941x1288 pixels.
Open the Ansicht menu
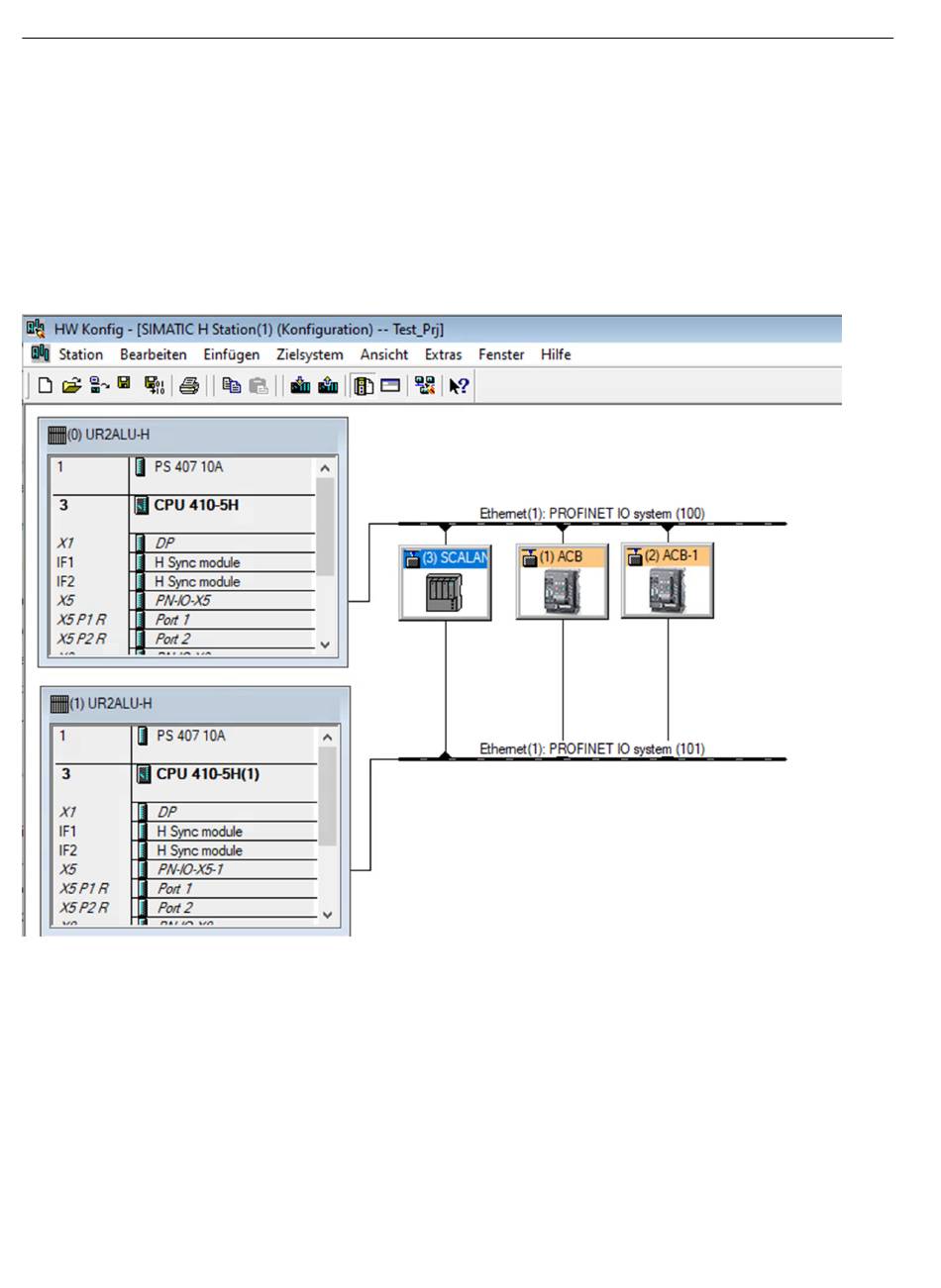[x=384, y=354]
